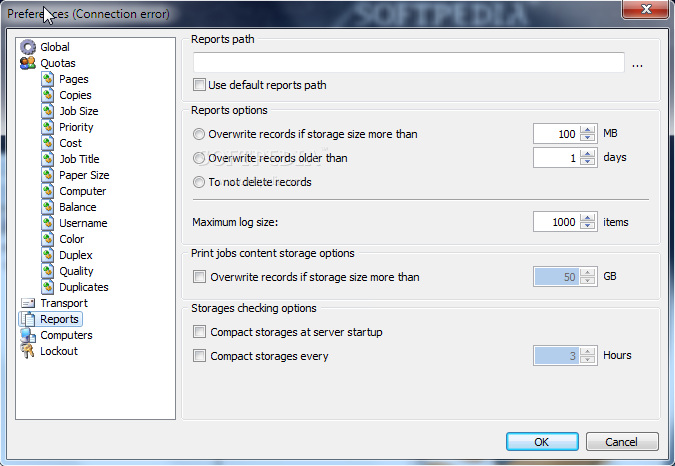Select the Balance quota entry
Image resolution: width=675 pixels, height=466 pixels.
77,207
